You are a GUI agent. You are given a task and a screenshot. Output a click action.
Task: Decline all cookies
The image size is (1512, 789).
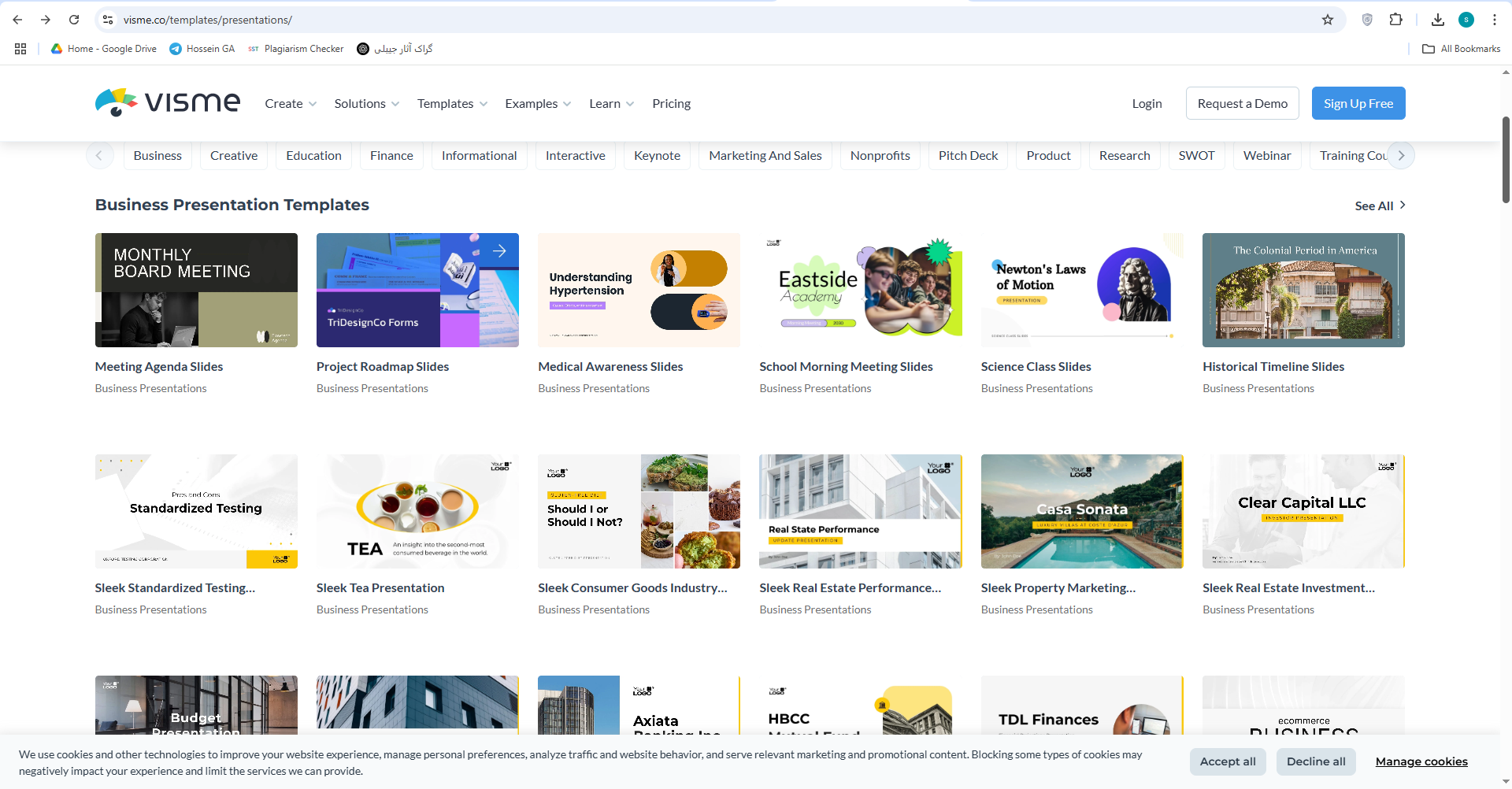[x=1316, y=761]
